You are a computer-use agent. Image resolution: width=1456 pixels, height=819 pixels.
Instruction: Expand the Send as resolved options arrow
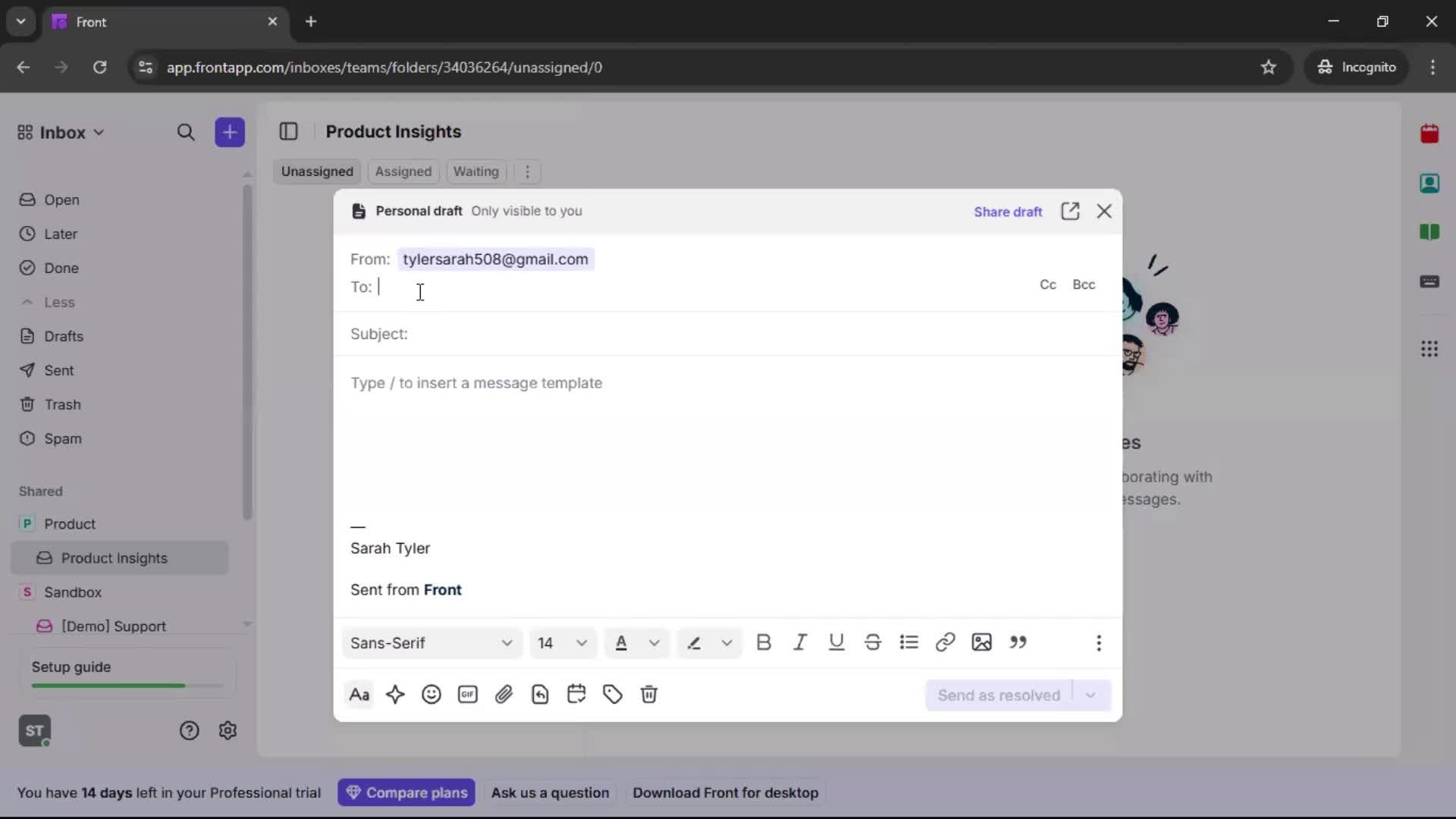1090,695
